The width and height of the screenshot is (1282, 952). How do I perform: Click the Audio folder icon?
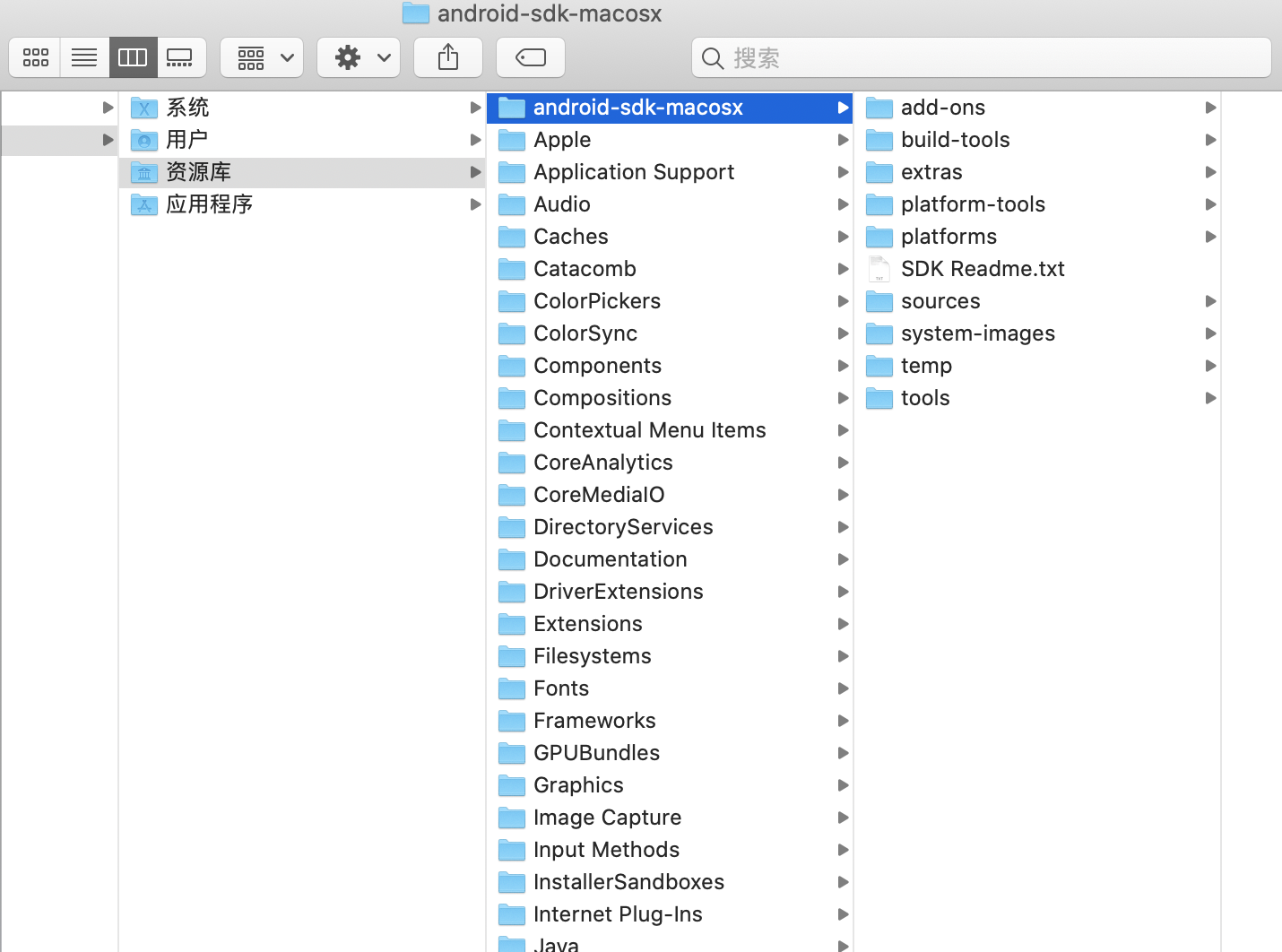pyautogui.click(x=512, y=205)
